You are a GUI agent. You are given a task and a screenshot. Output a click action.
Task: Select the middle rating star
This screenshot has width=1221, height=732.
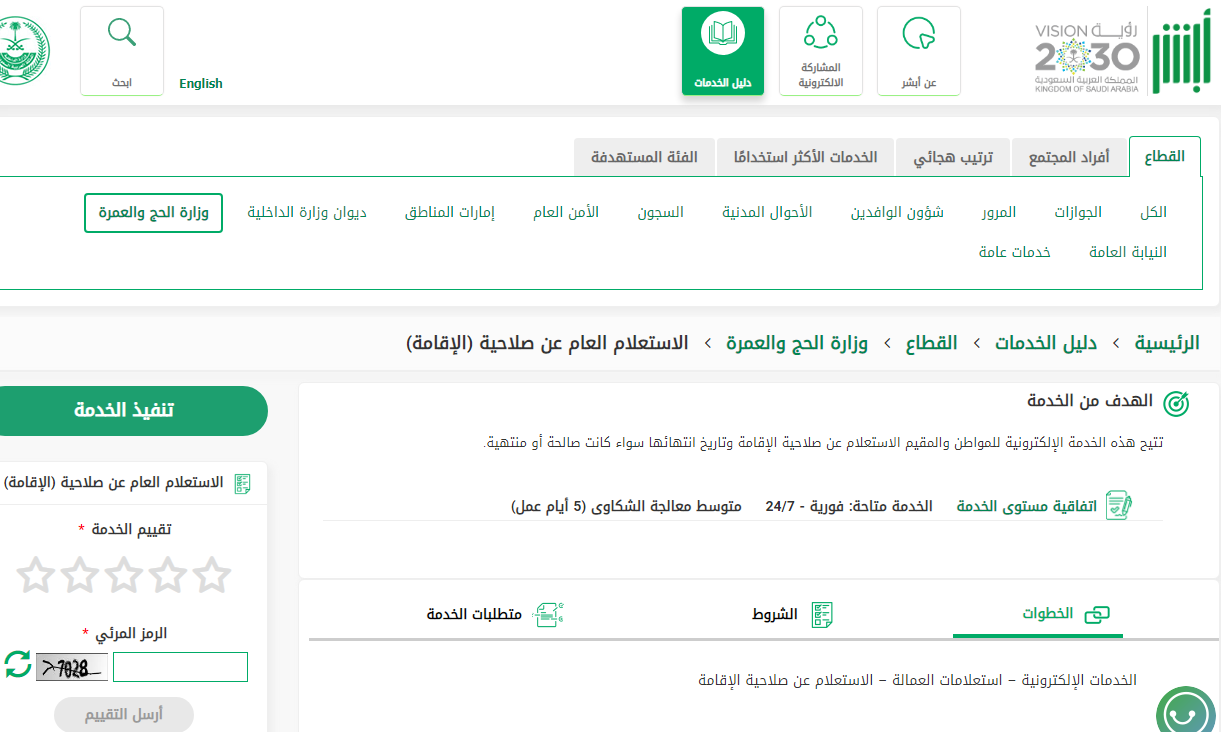coord(123,575)
